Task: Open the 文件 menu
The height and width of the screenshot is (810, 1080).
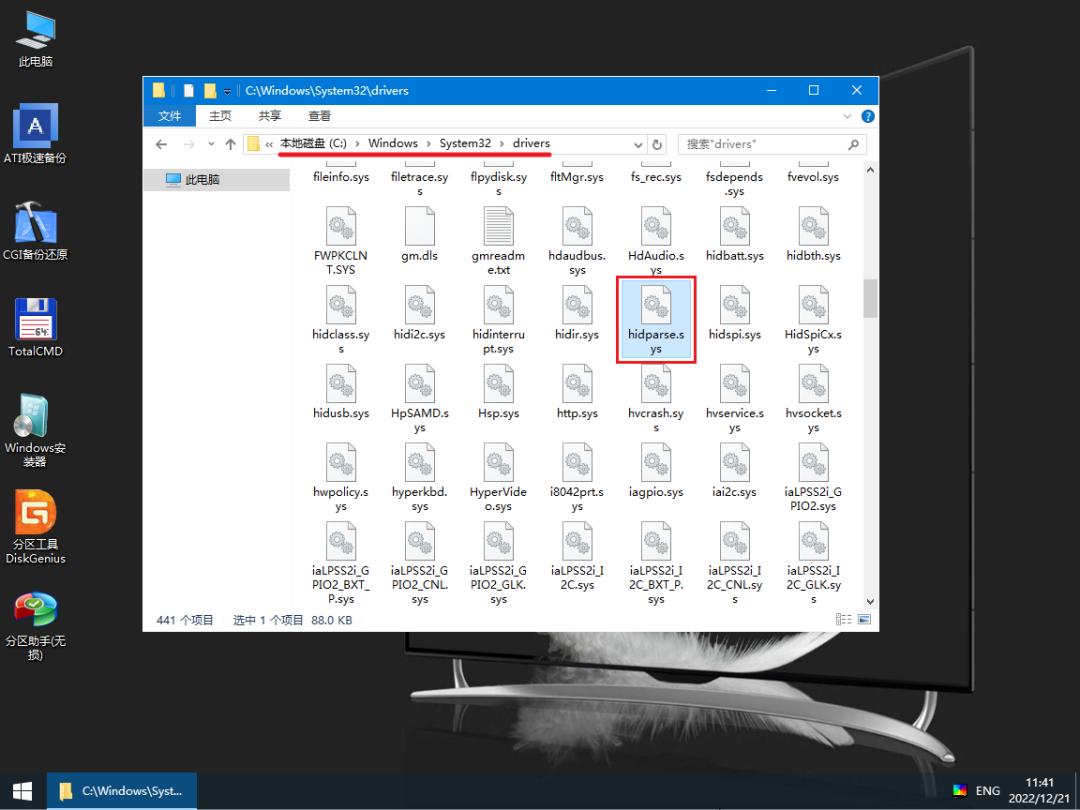Action: tap(169, 115)
